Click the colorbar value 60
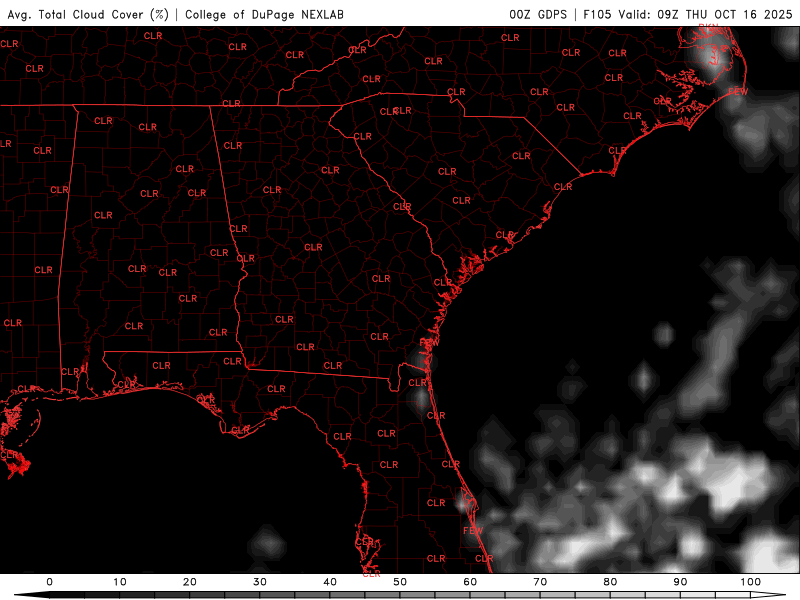 click(x=470, y=582)
